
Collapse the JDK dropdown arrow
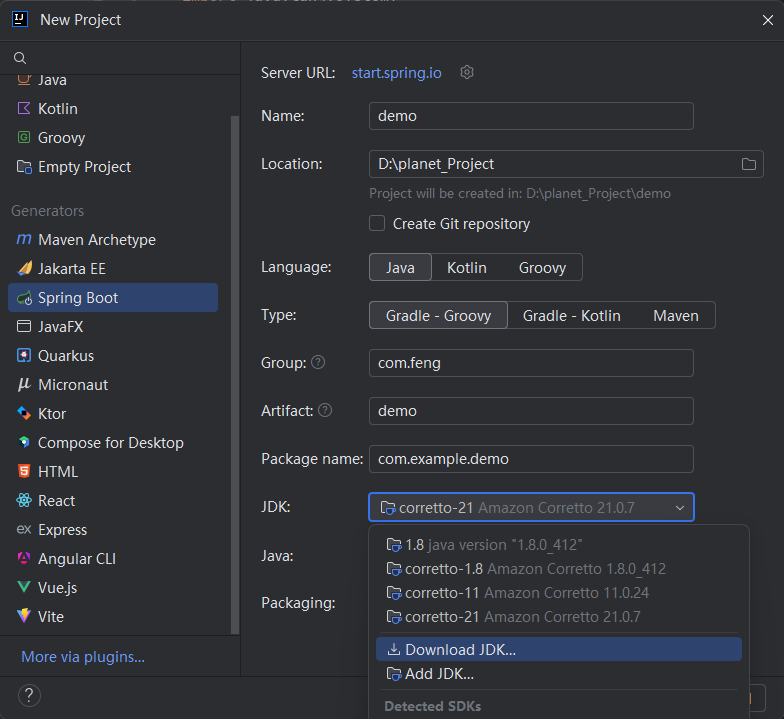tap(680, 508)
